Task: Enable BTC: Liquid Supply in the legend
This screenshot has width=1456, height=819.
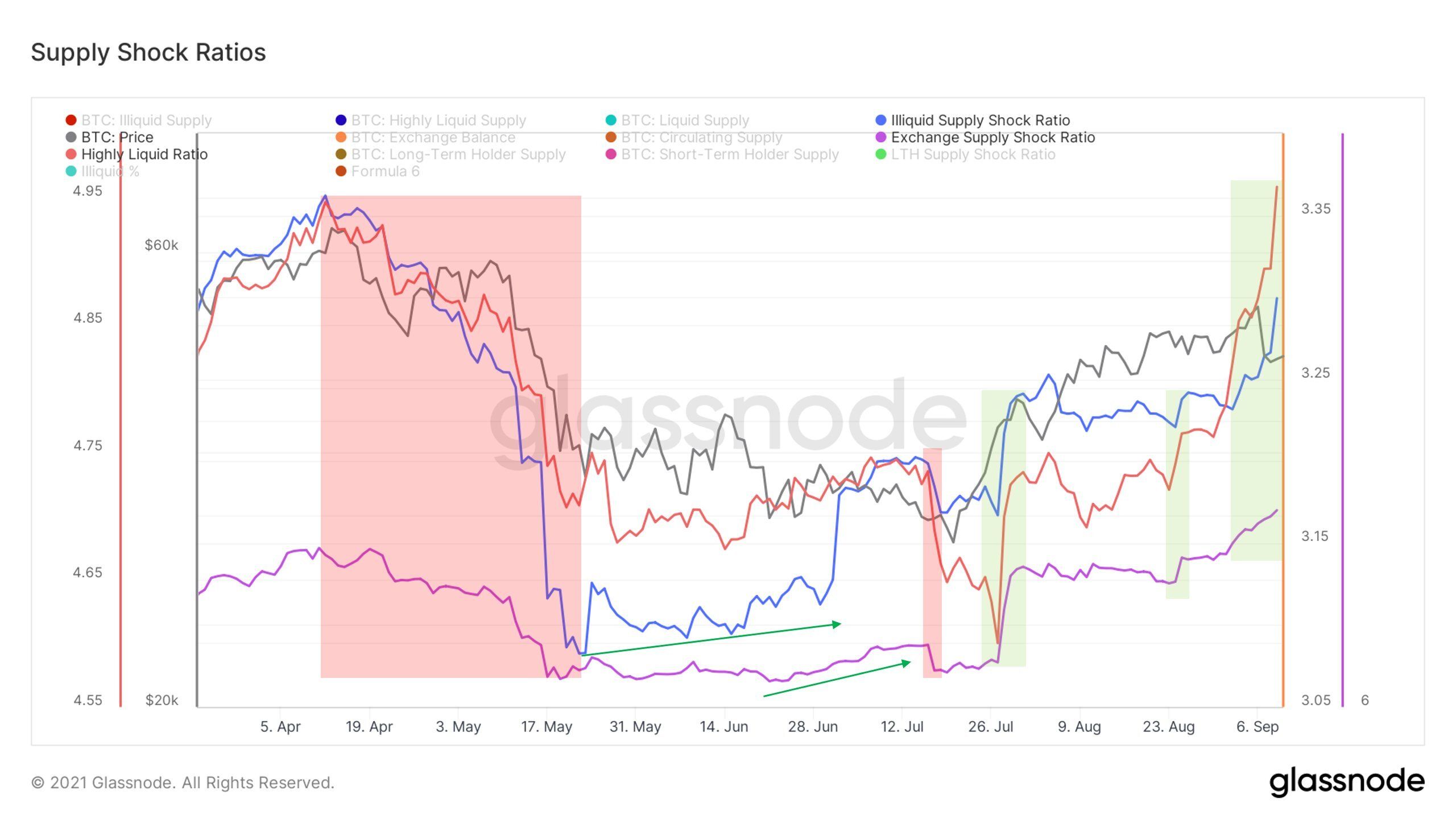Action: pyautogui.click(x=677, y=120)
